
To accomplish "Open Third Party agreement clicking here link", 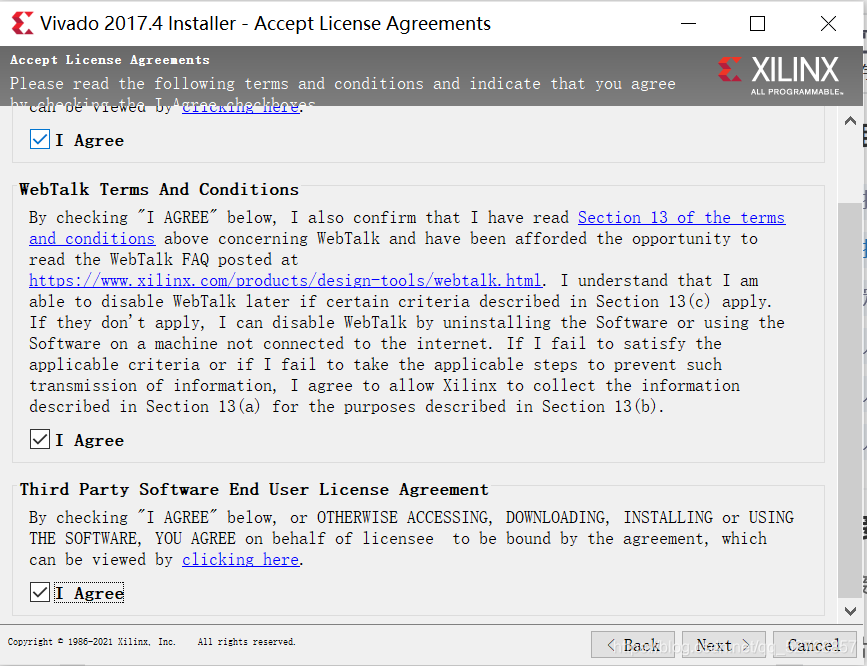I will click(241, 560).
